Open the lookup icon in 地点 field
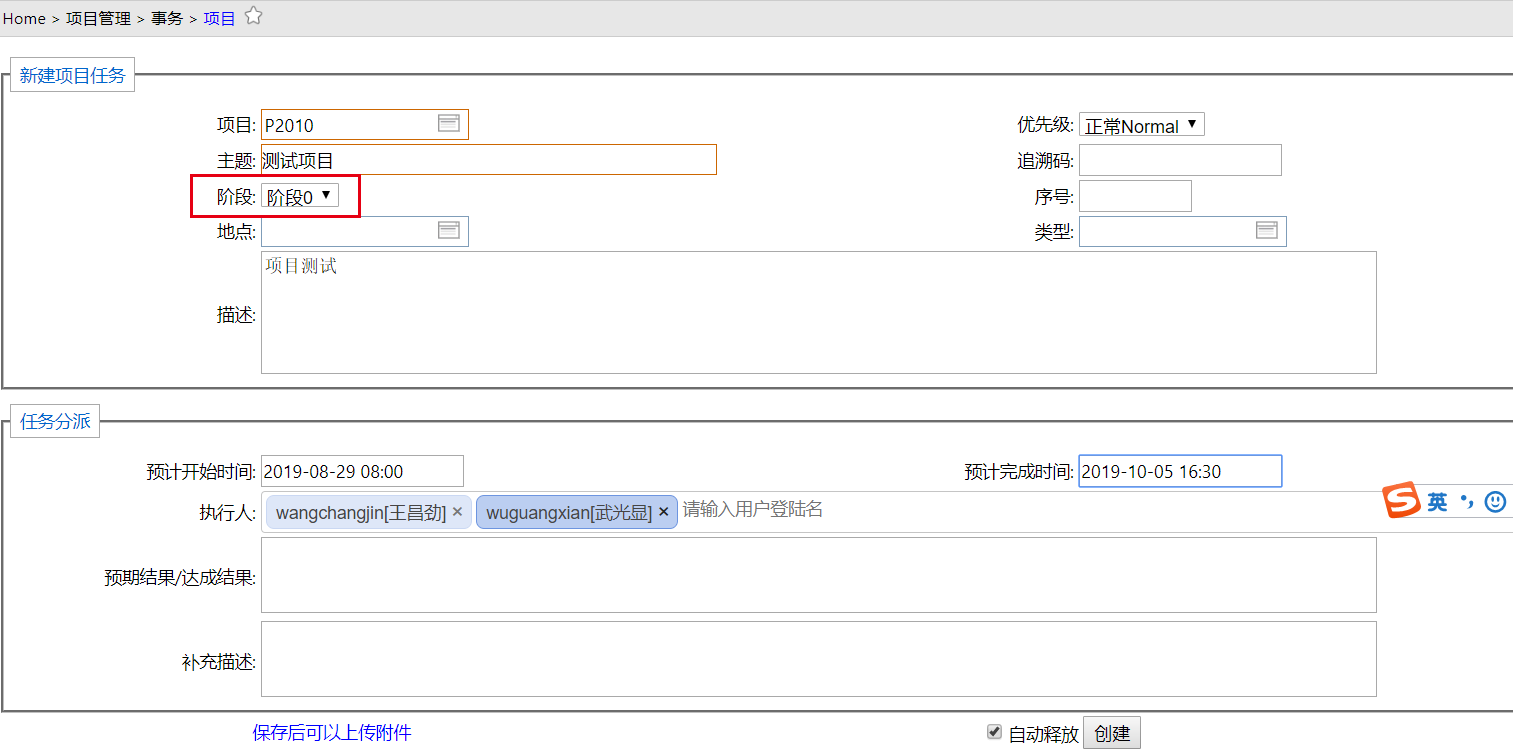 click(449, 231)
